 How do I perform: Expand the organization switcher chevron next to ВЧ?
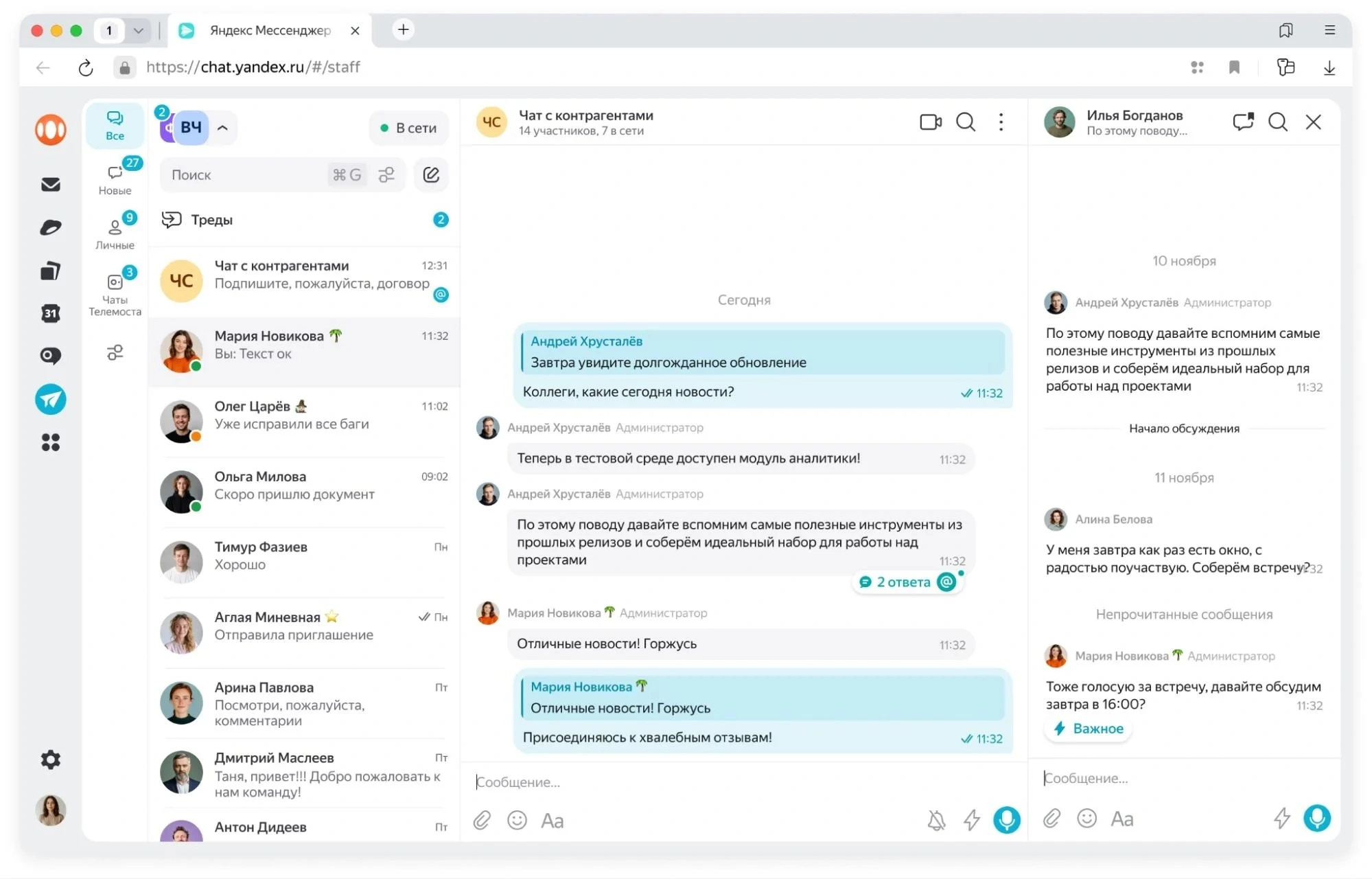pyautogui.click(x=222, y=128)
